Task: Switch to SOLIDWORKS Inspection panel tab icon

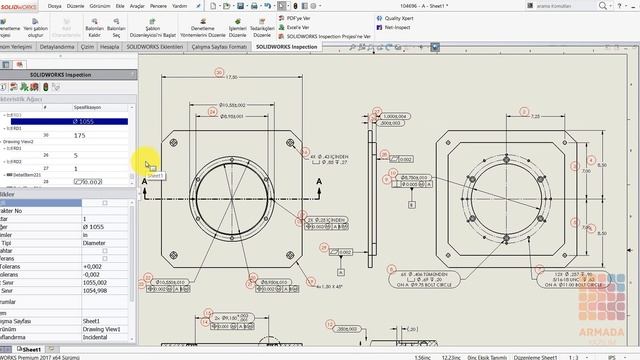Action: (x=19, y=64)
